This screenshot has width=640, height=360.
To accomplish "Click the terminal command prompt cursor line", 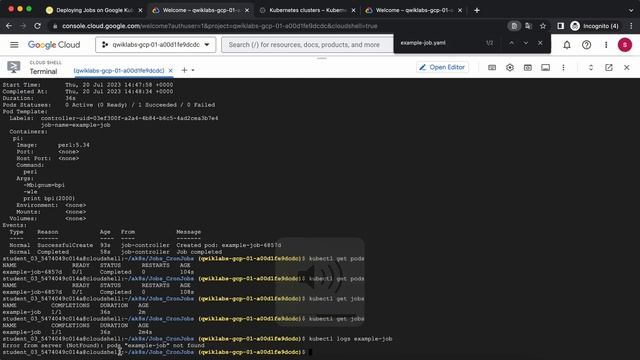I will [157, 352].
